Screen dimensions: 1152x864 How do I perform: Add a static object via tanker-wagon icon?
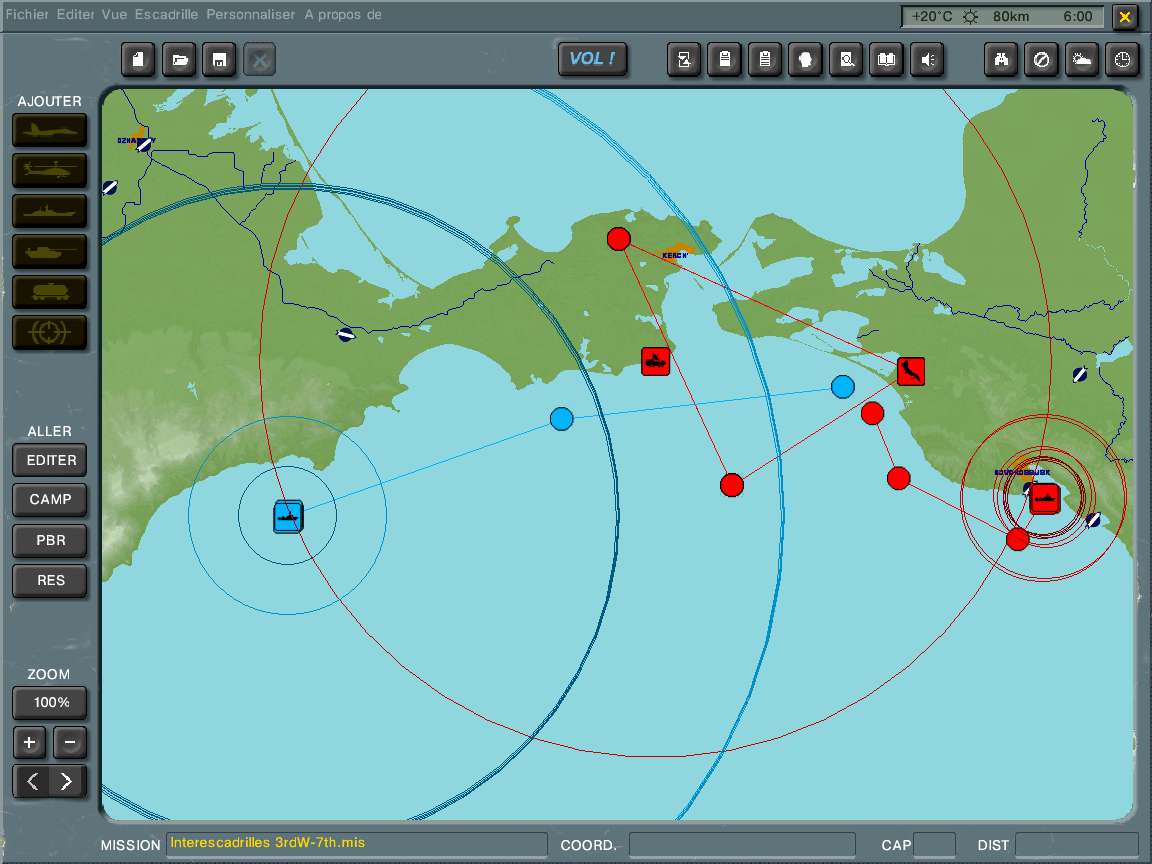pos(50,292)
